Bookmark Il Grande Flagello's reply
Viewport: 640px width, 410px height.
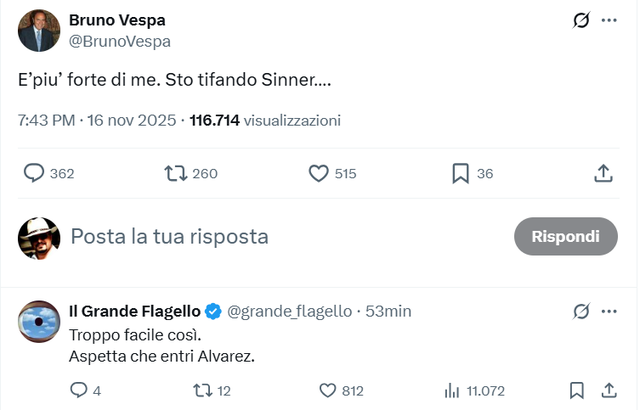576,391
